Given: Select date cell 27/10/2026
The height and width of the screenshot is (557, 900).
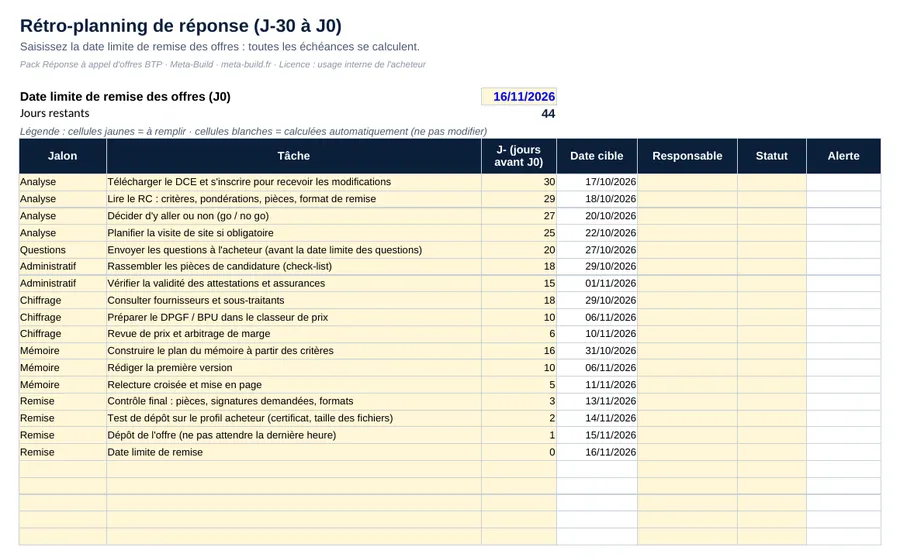Looking at the screenshot, I should coord(597,250).
